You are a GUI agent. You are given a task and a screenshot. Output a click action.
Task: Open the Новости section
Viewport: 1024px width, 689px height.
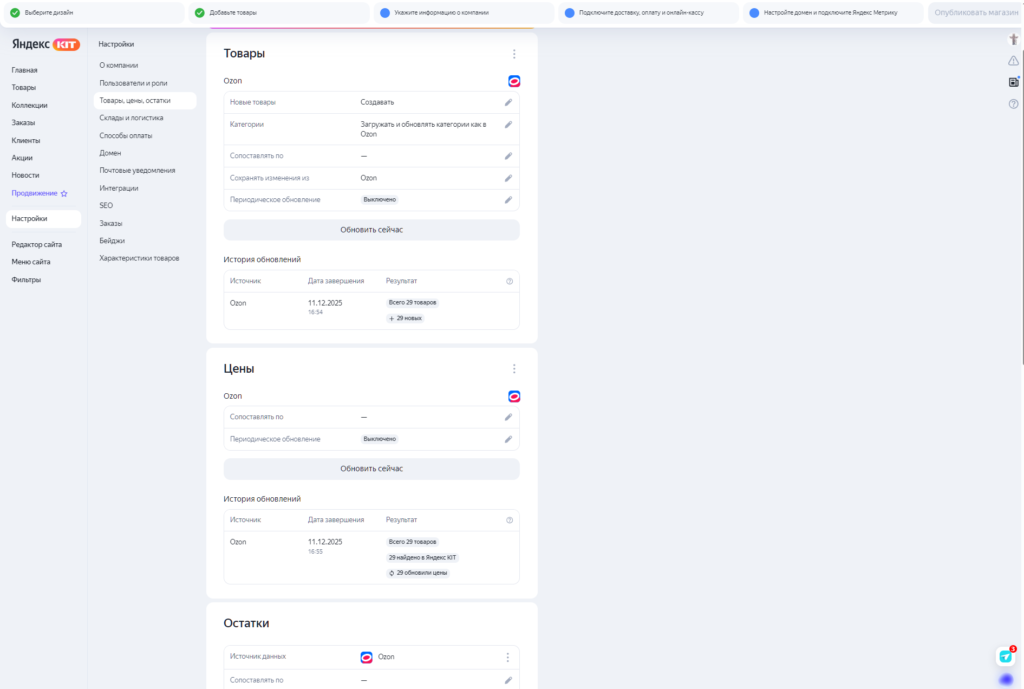pos(25,176)
